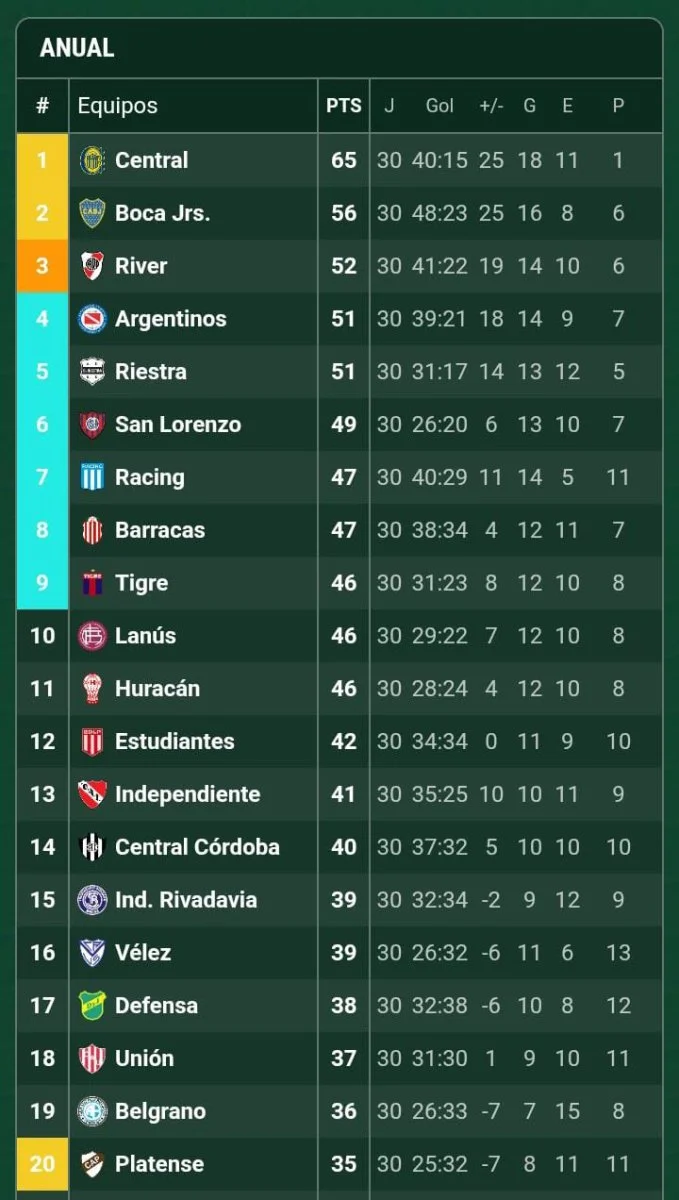Open the Ind. Rivadavia team link
Screen dimensions: 679x1200
pyautogui.click(x=186, y=900)
